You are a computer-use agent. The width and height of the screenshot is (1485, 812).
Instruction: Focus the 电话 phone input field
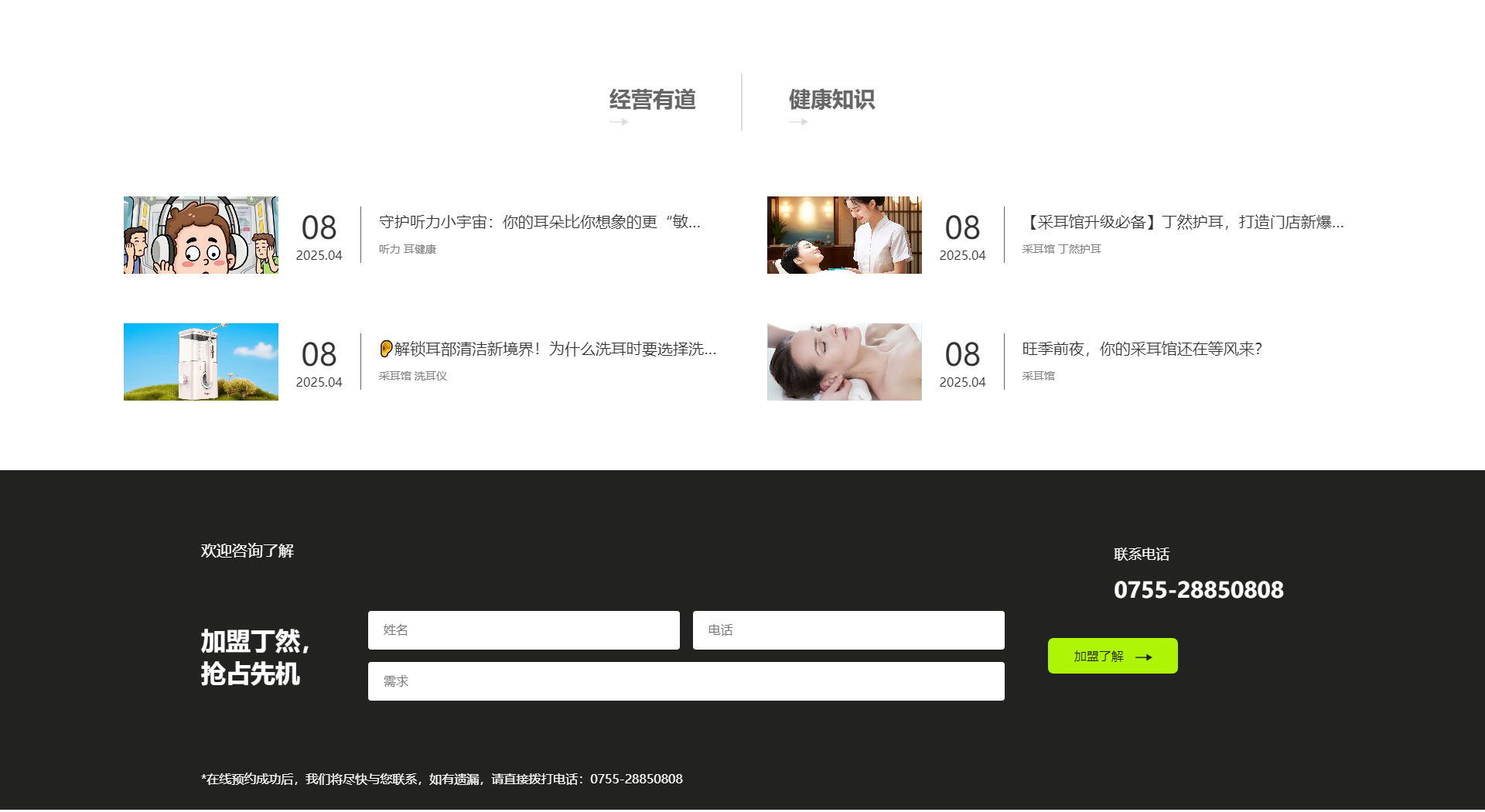click(x=848, y=630)
